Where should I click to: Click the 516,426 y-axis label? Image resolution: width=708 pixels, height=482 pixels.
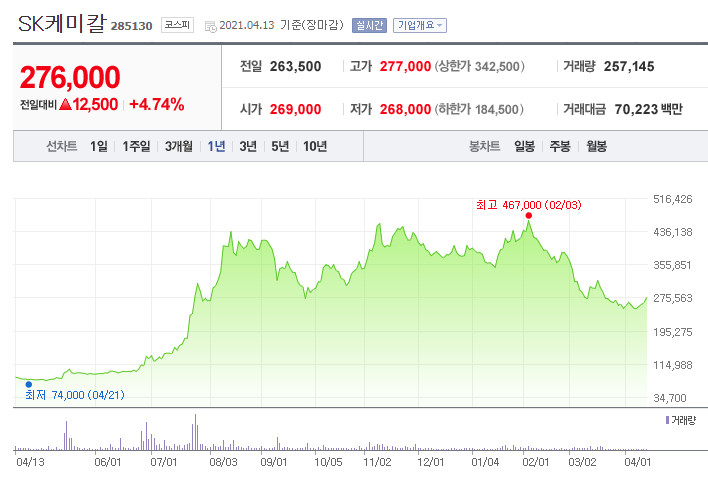[672, 199]
